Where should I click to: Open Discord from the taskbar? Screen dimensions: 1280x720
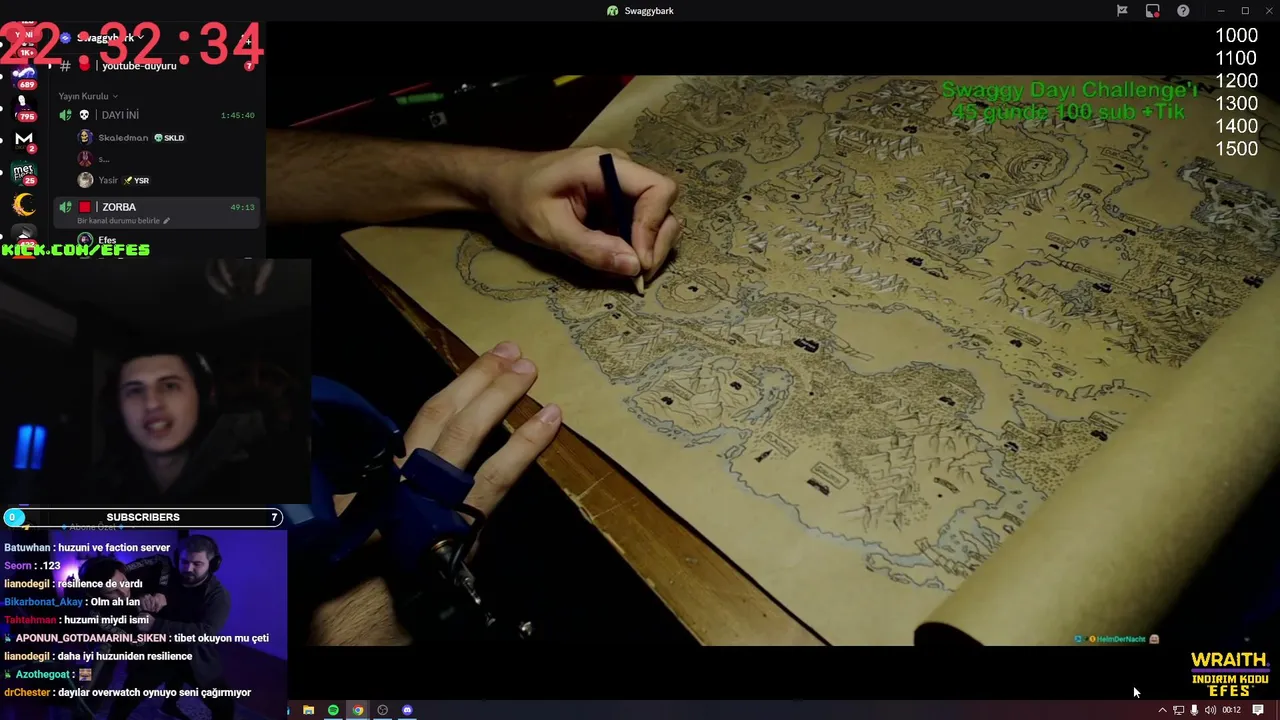coord(407,710)
